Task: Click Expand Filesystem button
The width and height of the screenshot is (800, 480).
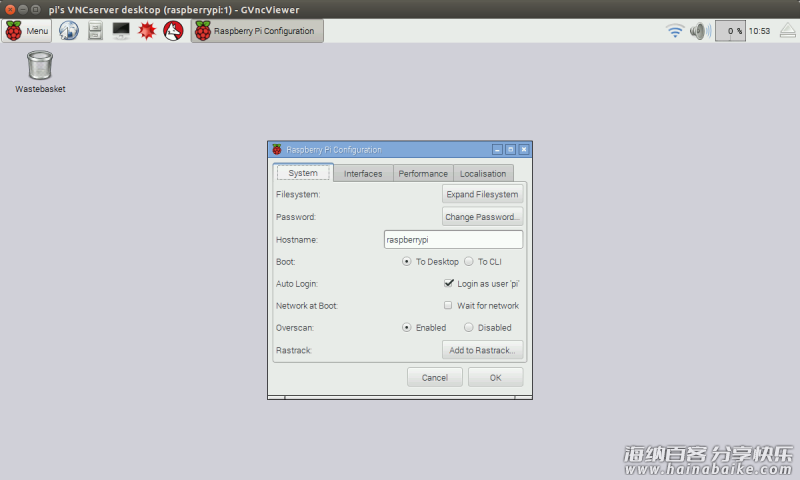Action: tap(482, 194)
